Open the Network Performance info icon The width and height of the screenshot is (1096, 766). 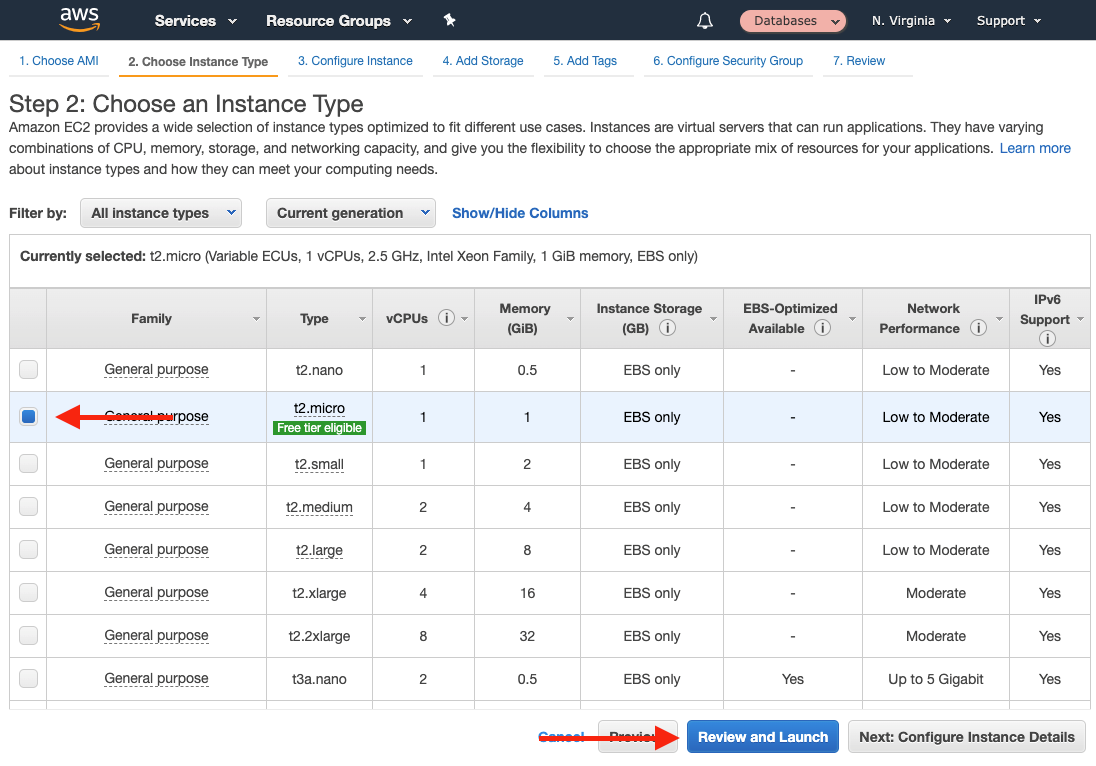click(x=978, y=328)
